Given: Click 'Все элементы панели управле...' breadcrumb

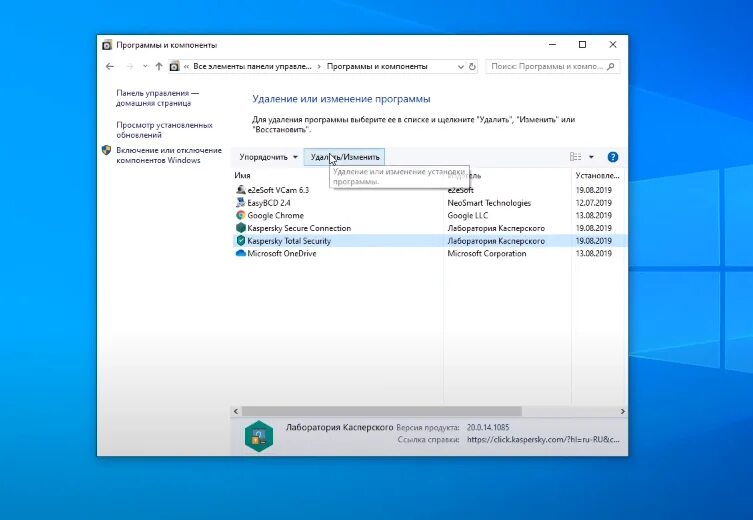Looking at the screenshot, I should 252,67.
